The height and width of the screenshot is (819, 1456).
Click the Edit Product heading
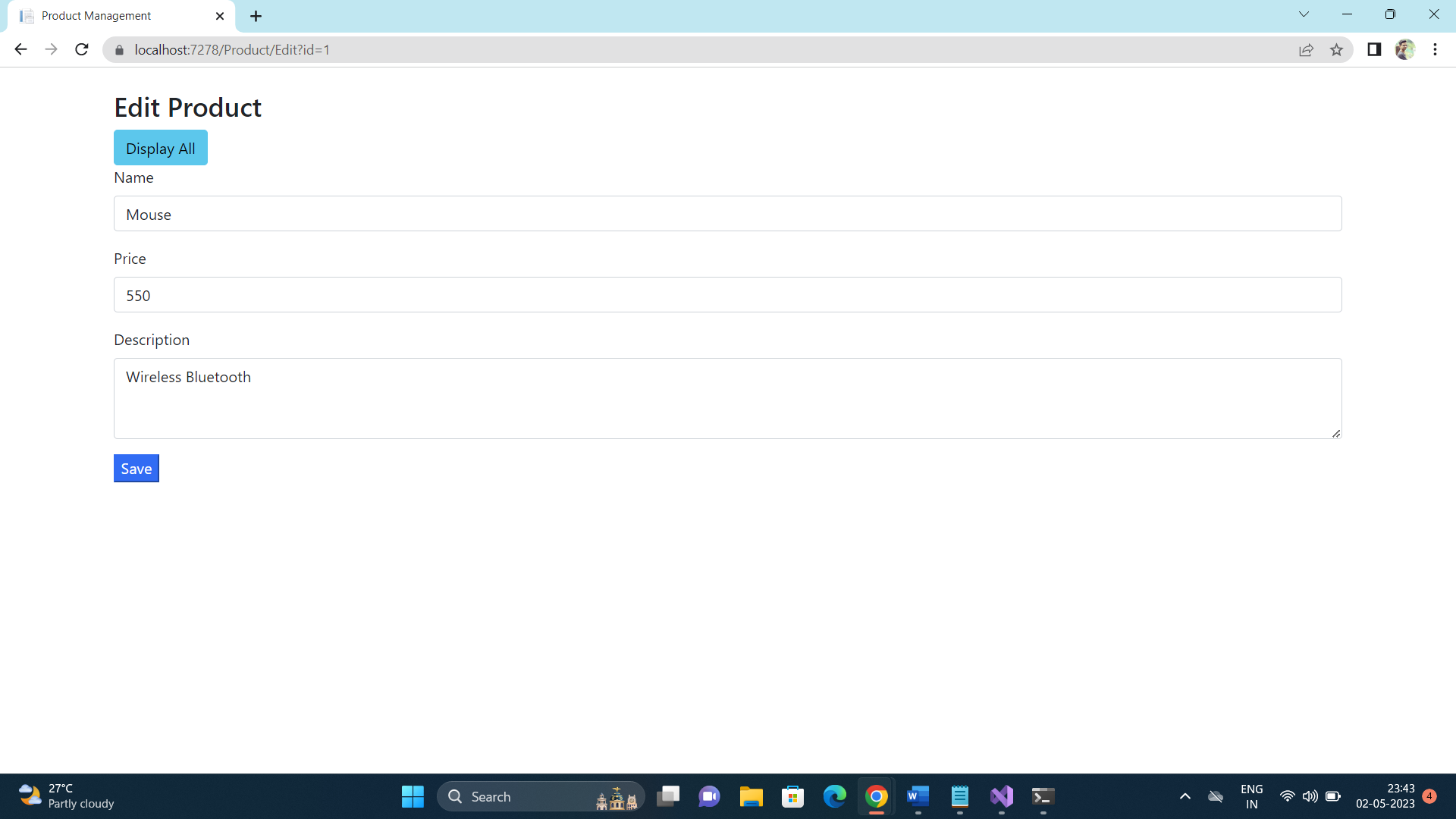[x=188, y=108]
